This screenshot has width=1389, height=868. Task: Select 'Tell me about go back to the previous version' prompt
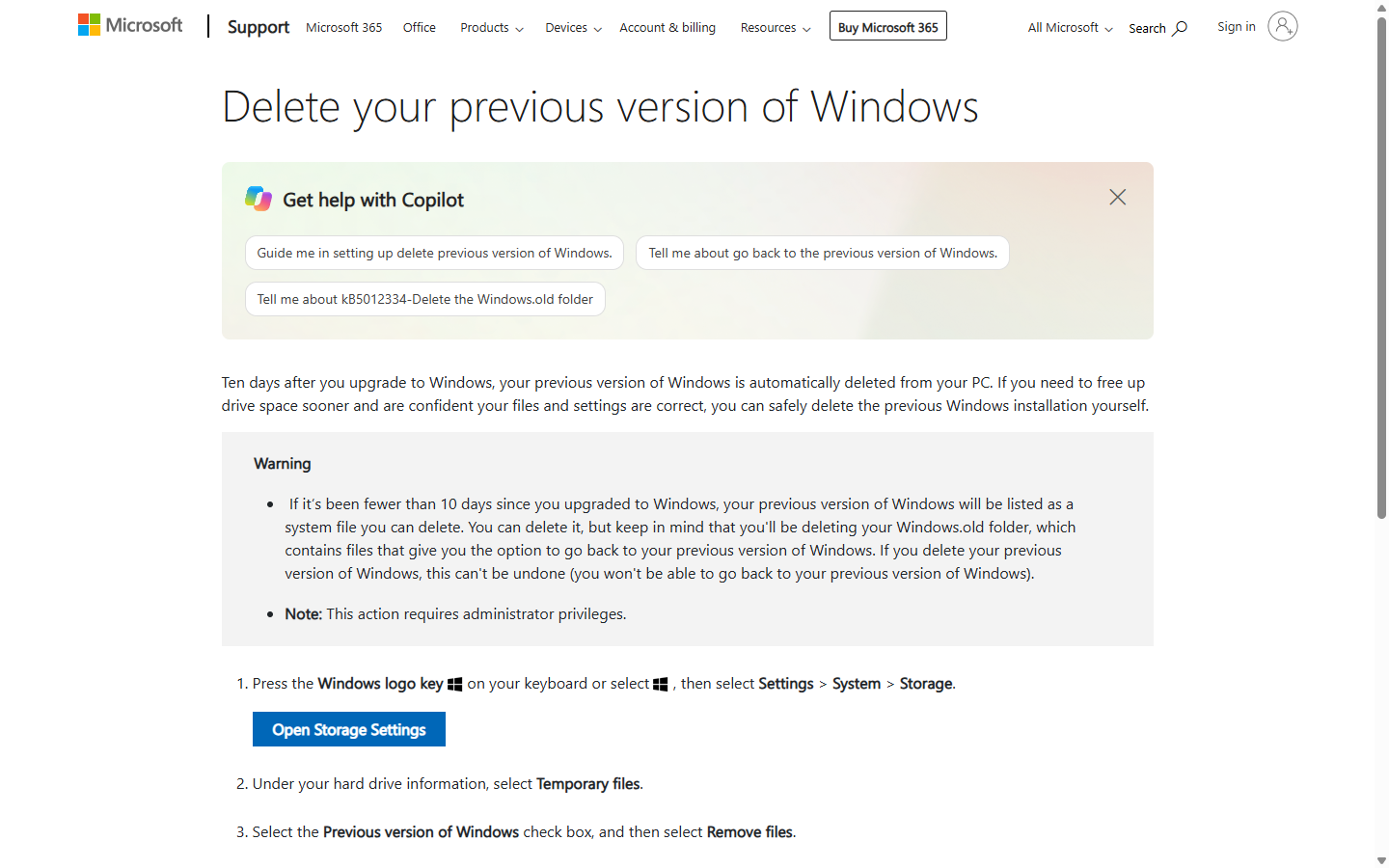(x=823, y=253)
